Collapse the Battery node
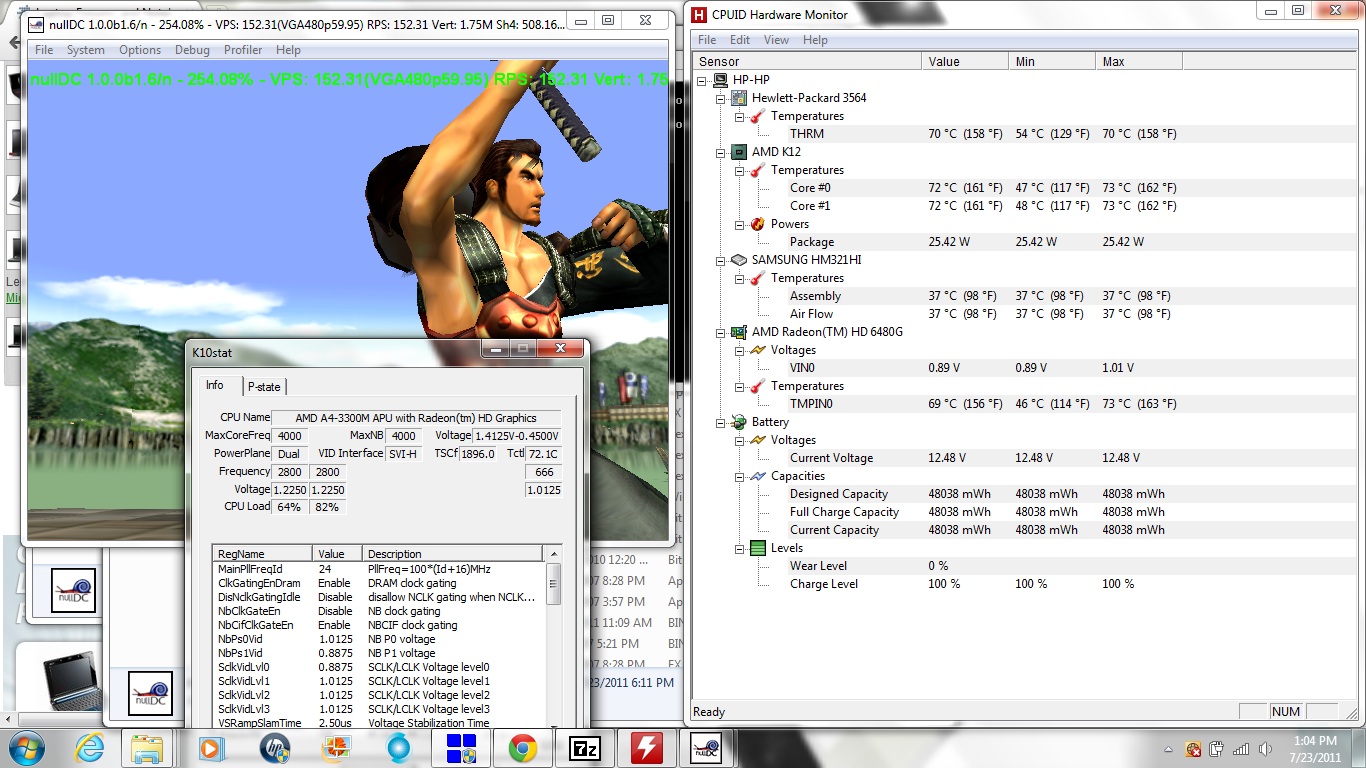Viewport: 1366px width, 768px height. 721,422
